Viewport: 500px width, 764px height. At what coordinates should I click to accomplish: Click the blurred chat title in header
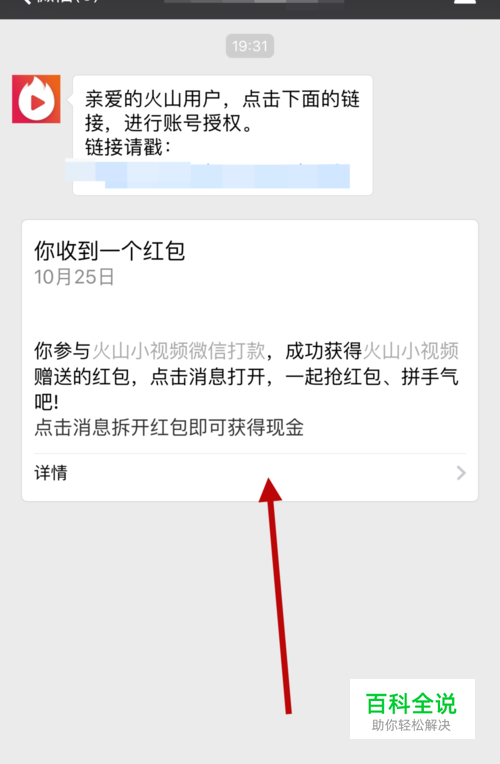click(253, 1)
